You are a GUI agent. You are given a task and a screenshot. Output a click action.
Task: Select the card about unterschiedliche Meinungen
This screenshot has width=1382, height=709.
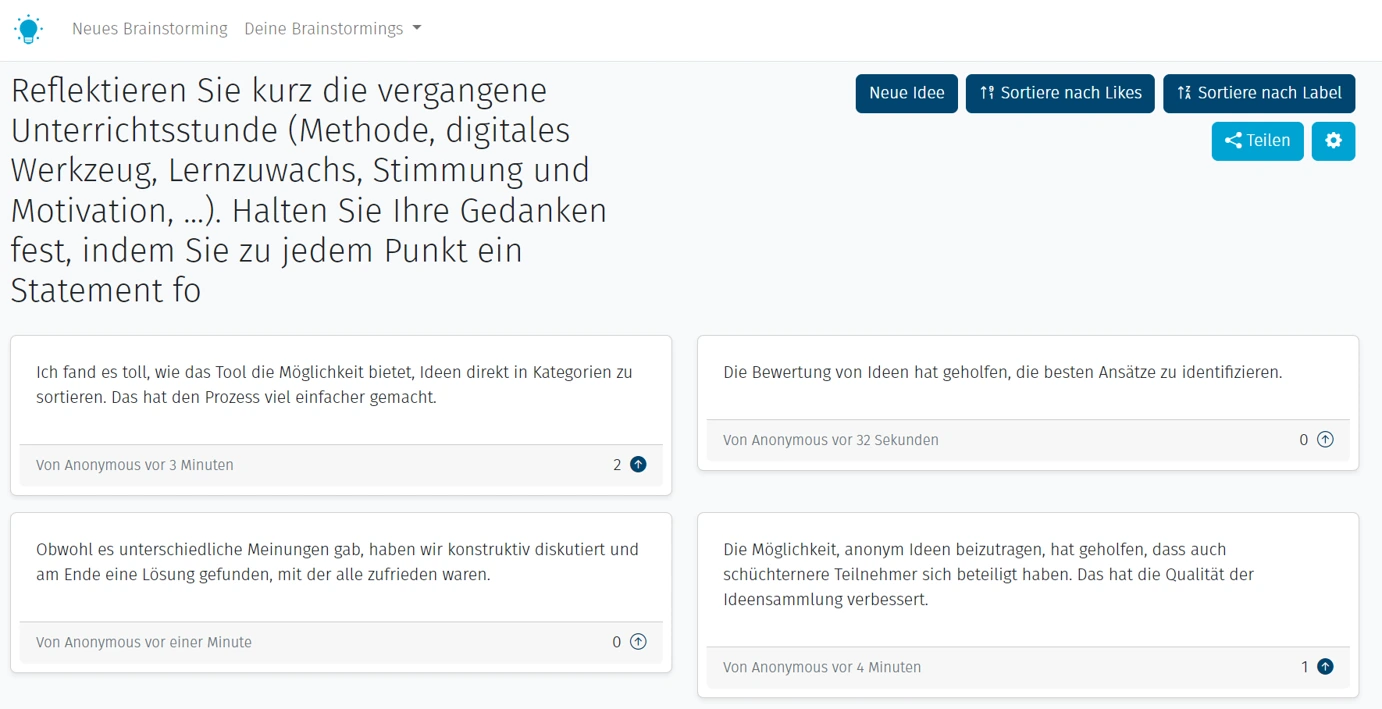coord(337,562)
